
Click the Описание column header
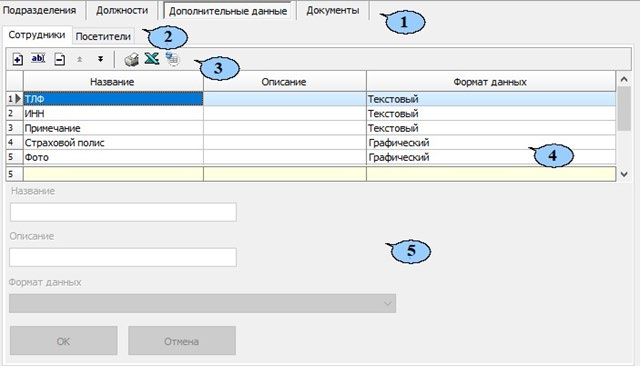click(x=285, y=82)
